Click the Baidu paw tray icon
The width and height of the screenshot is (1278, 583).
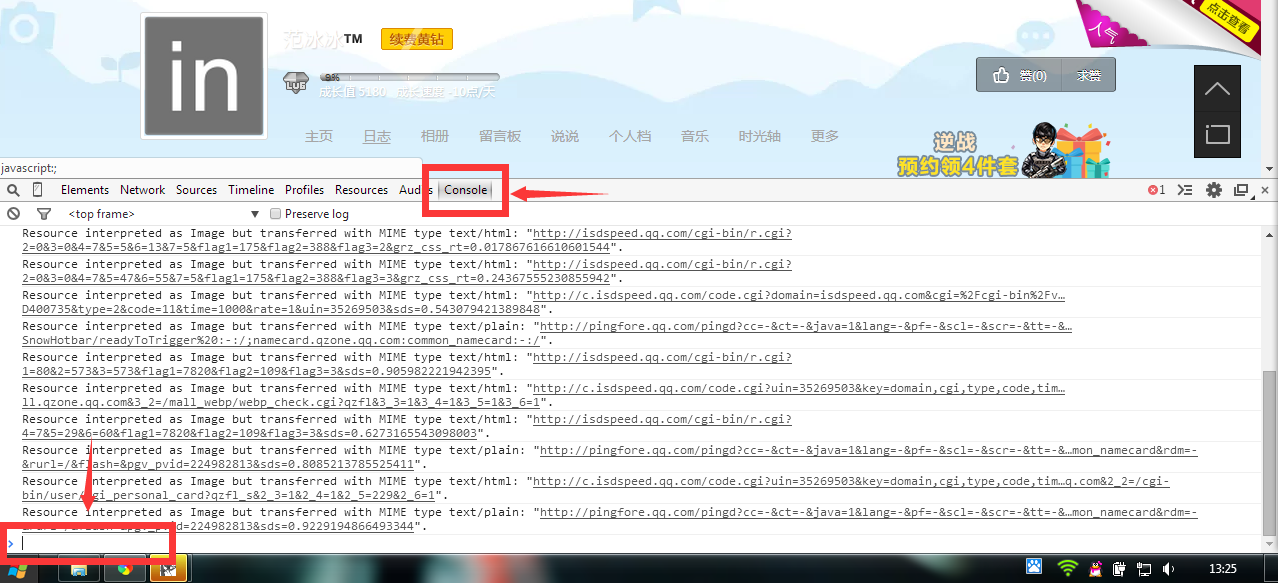(x=1033, y=568)
